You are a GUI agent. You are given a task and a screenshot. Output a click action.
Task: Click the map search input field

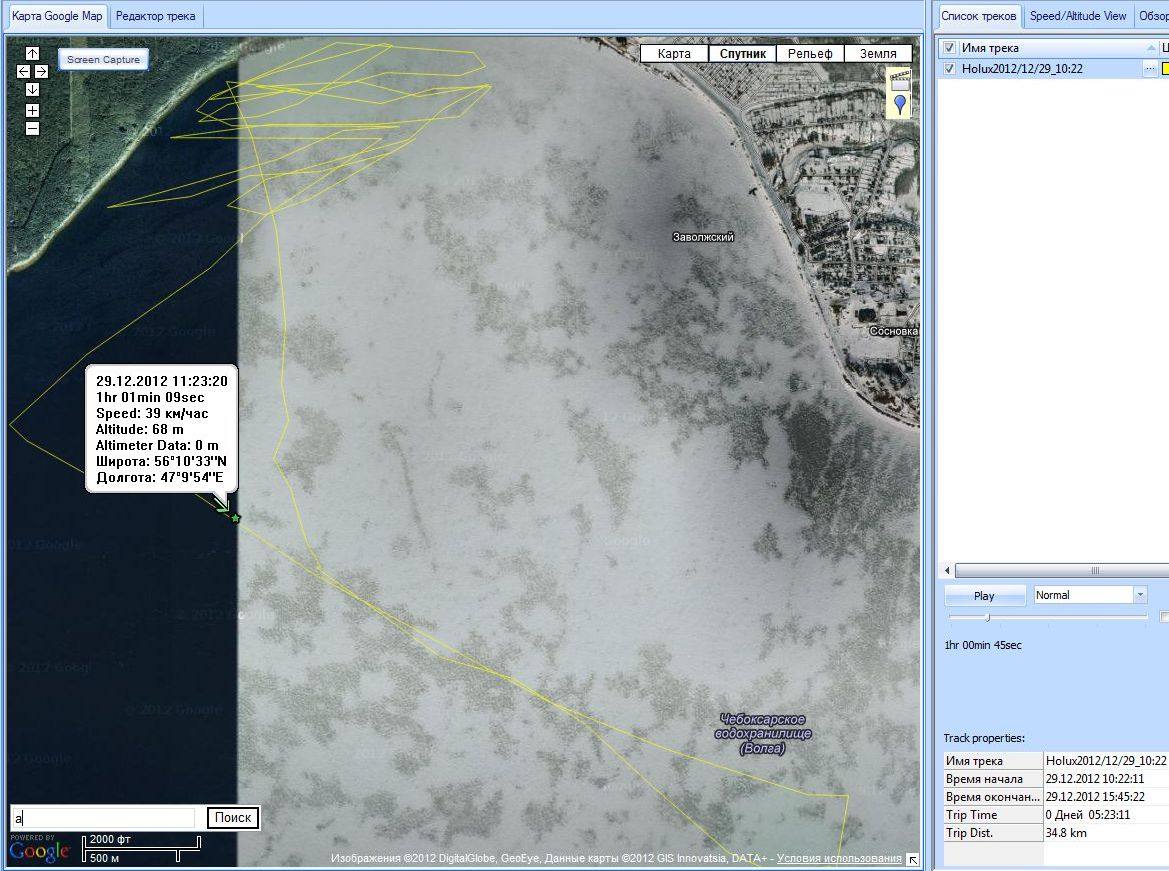click(x=105, y=818)
